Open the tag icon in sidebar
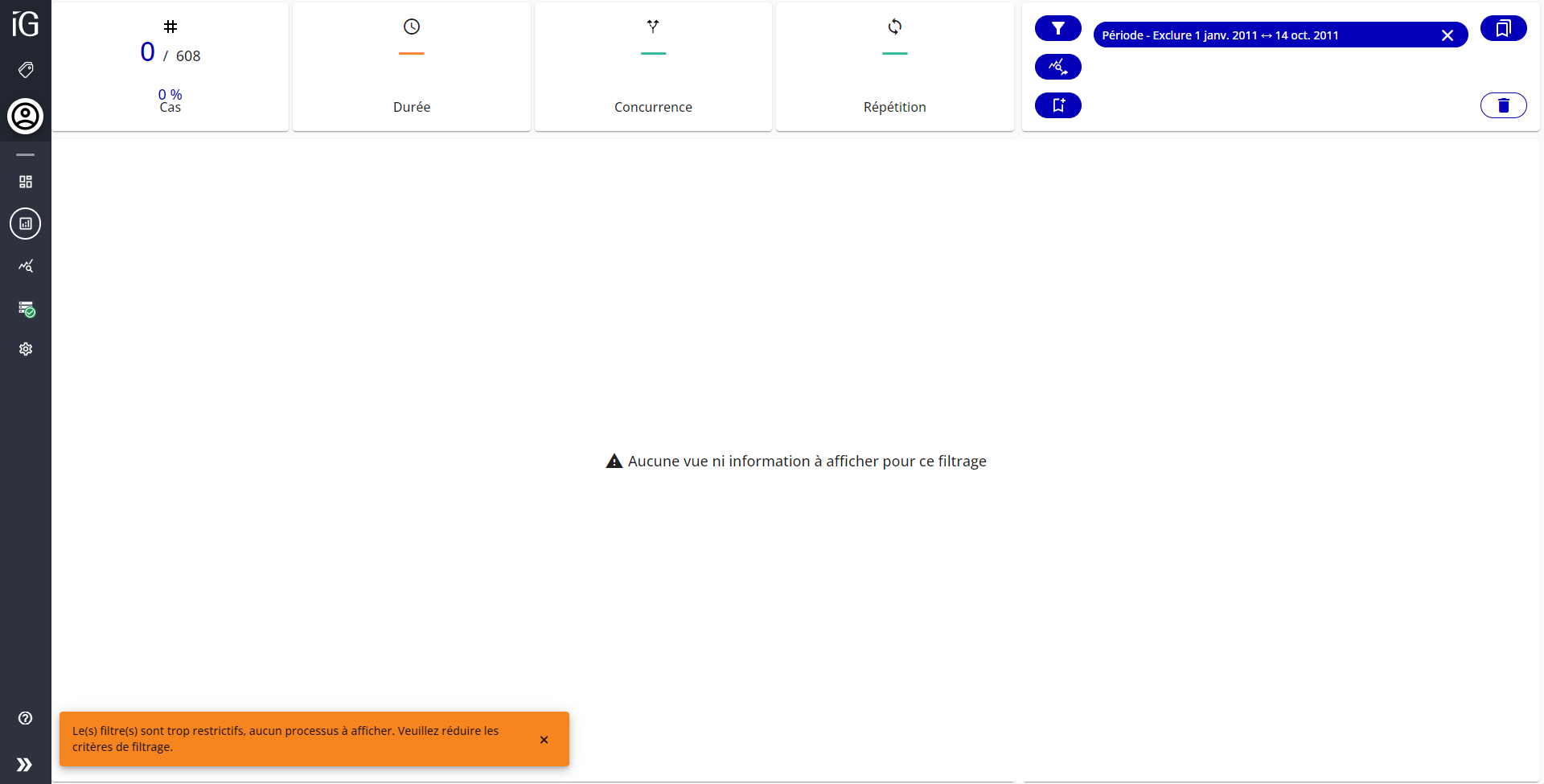 26,70
